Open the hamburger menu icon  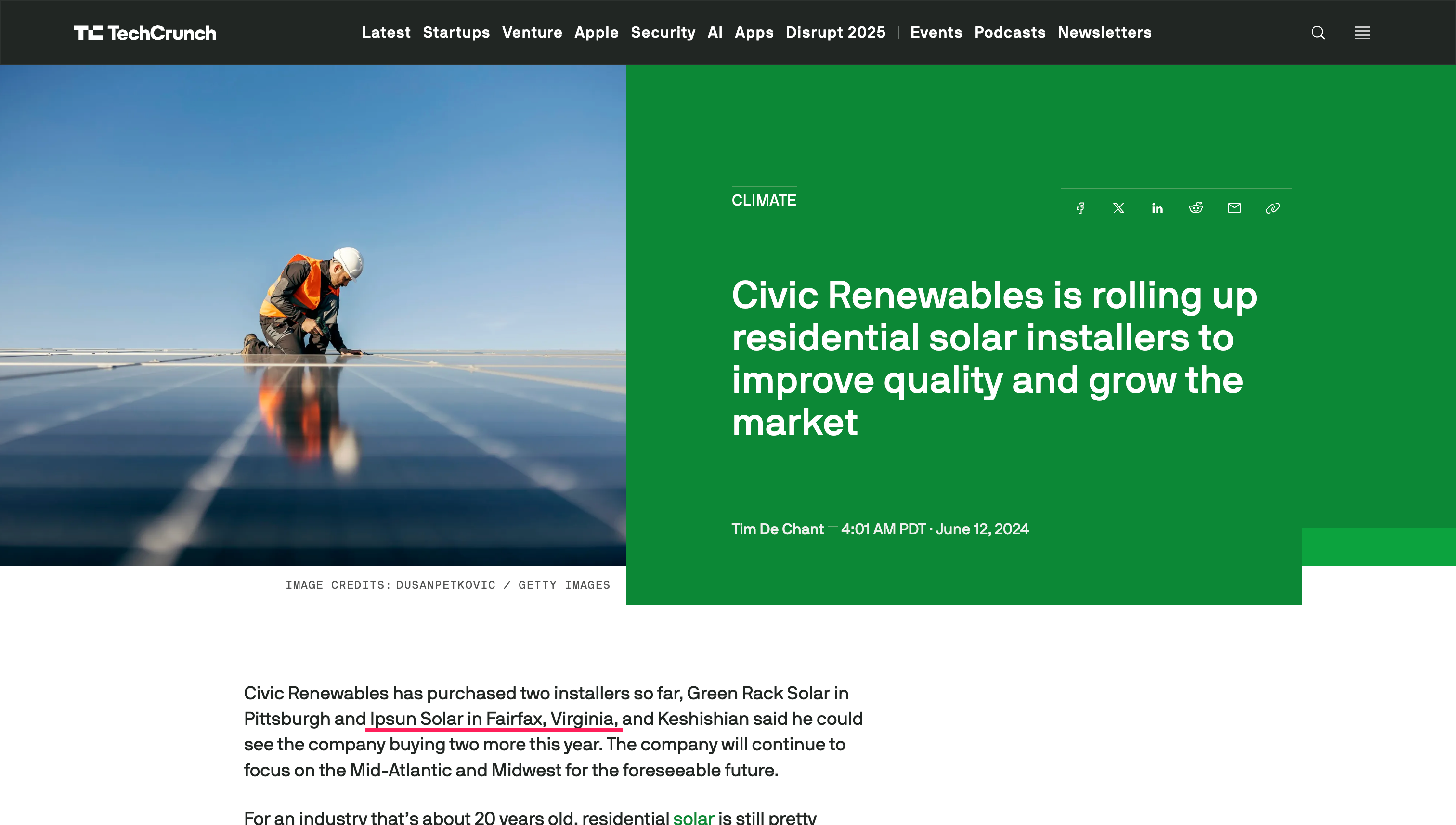coord(1362,33)
